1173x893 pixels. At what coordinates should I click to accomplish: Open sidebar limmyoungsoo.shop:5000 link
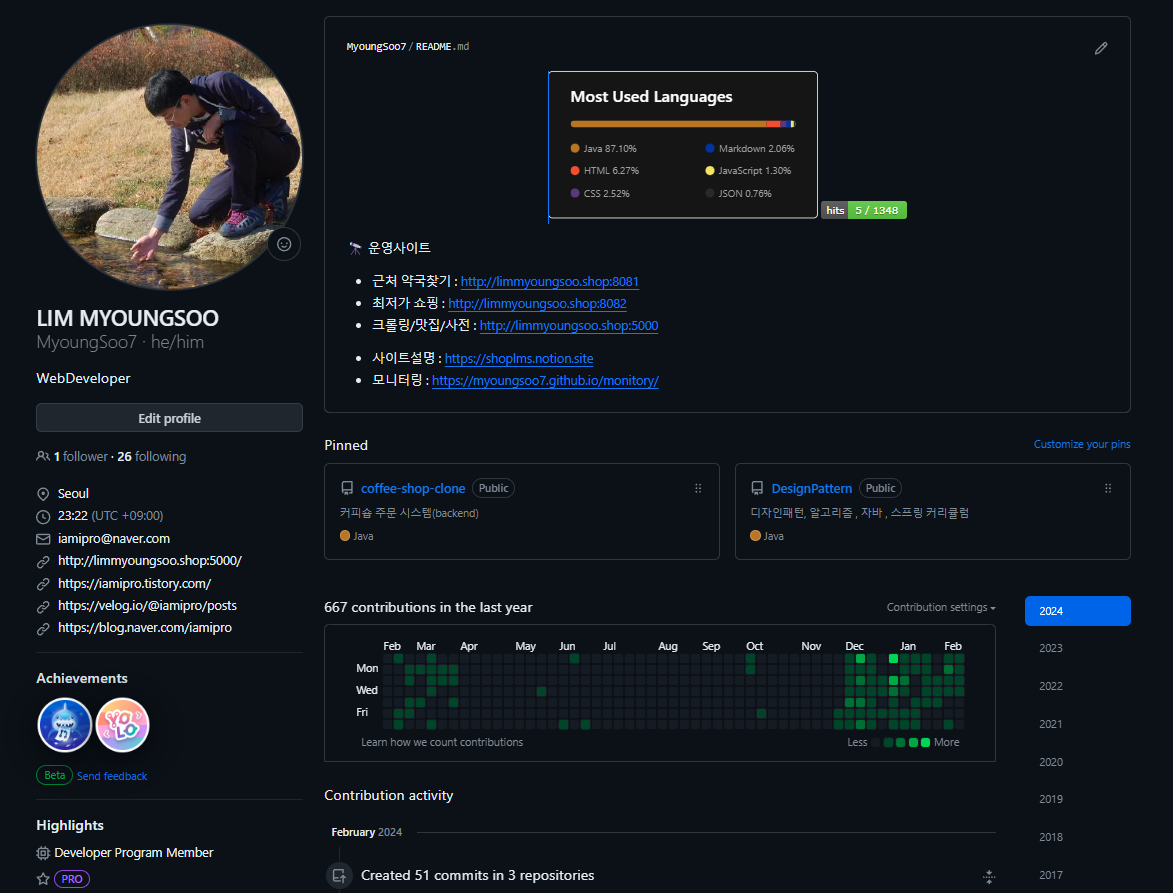click(x=150, y=561)
